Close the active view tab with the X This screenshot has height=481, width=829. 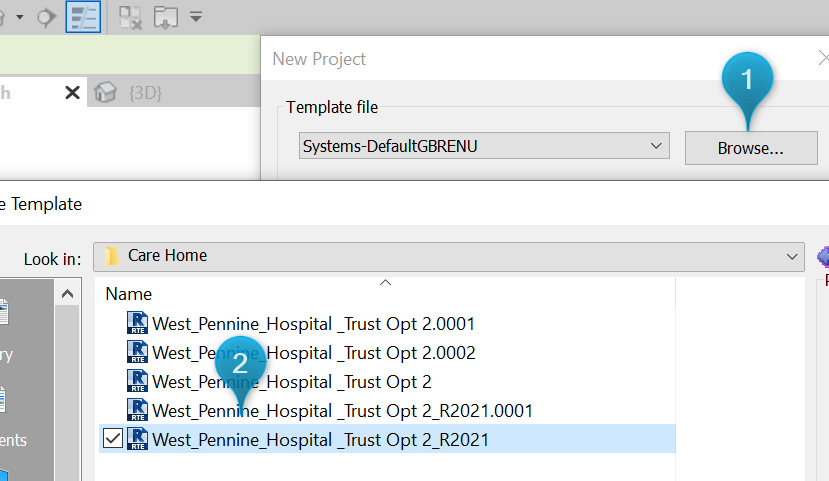point(72,93)
